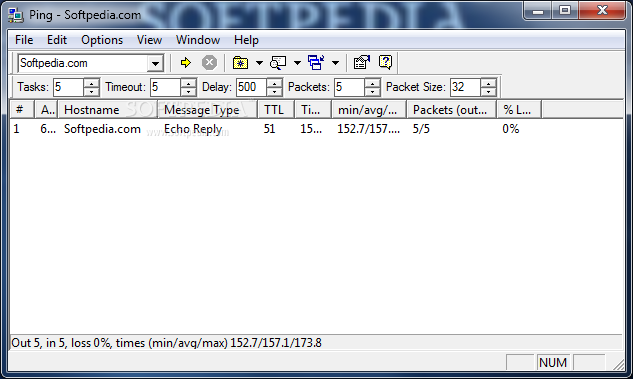Screen dimensions: 633x379
Task: Sort by the A.. column header
Action: tap(46, 110)
